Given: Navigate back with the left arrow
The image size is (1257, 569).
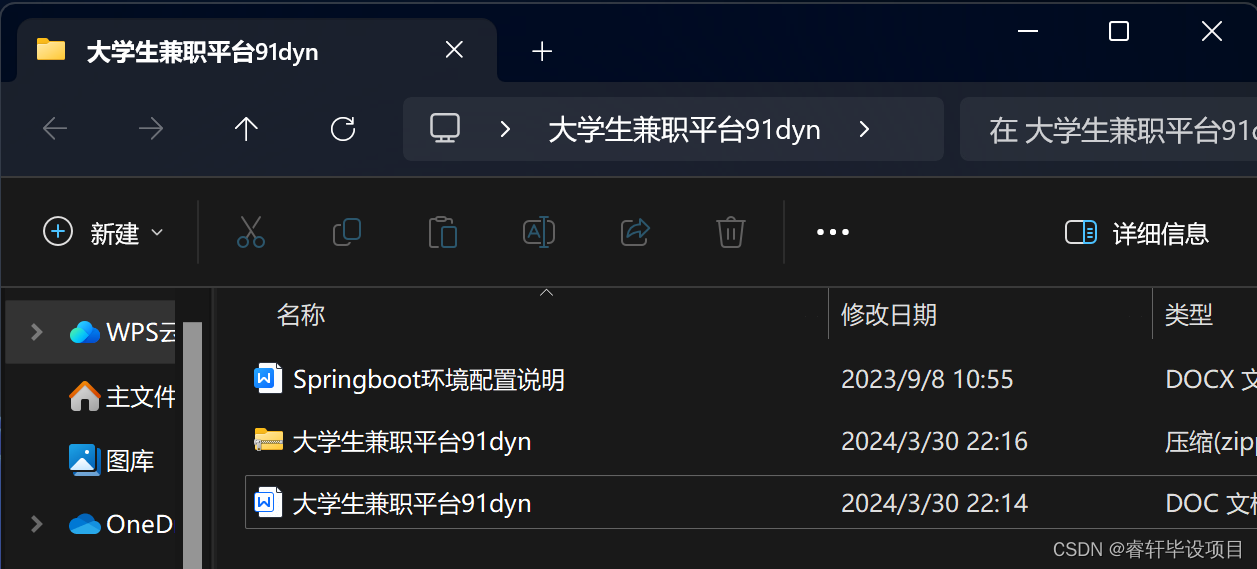Looking at the screenshot, I should (55, 129).
